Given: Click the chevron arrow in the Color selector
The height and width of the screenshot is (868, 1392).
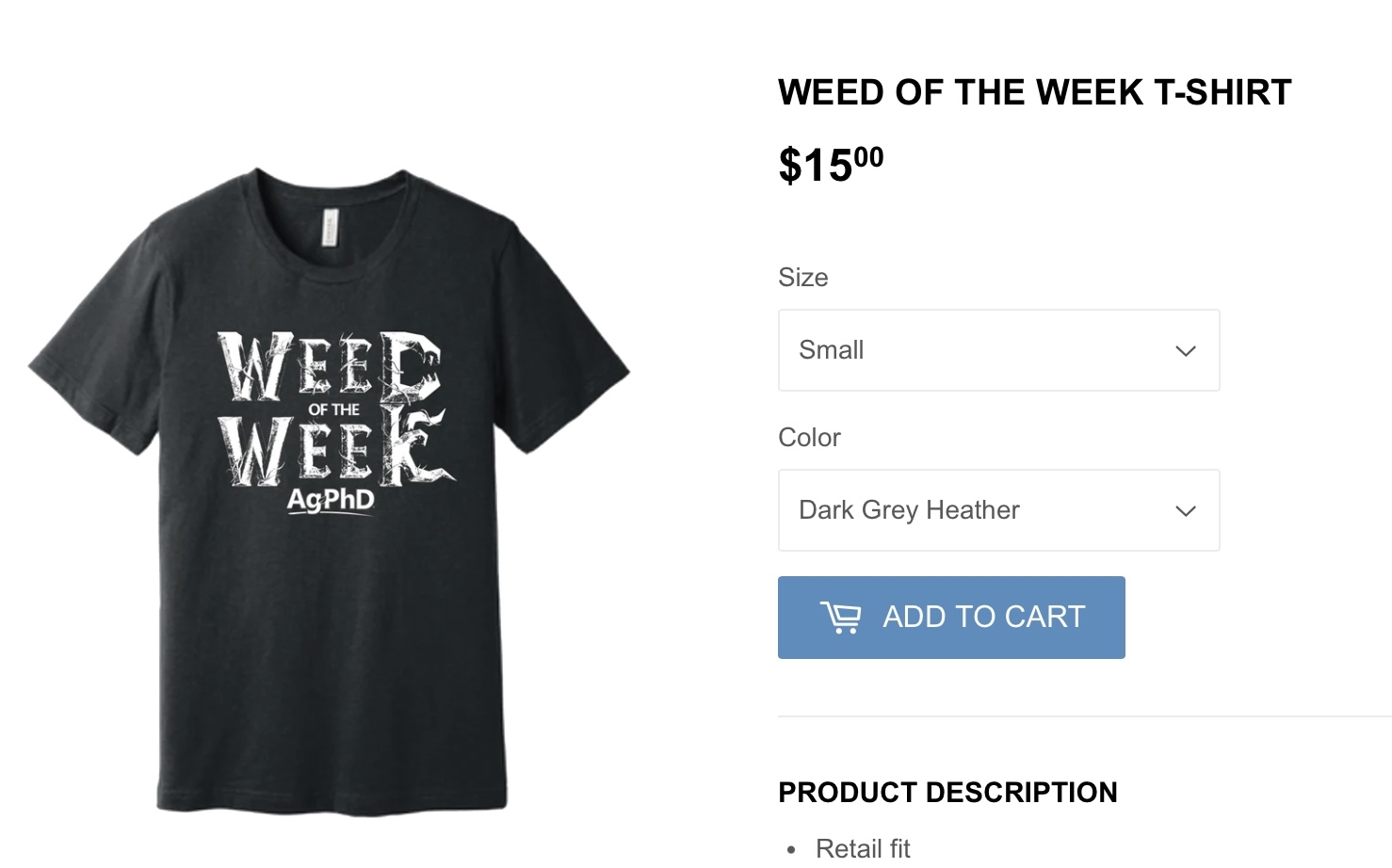Looking at the screenshot, I should (x=1185, y=511).
